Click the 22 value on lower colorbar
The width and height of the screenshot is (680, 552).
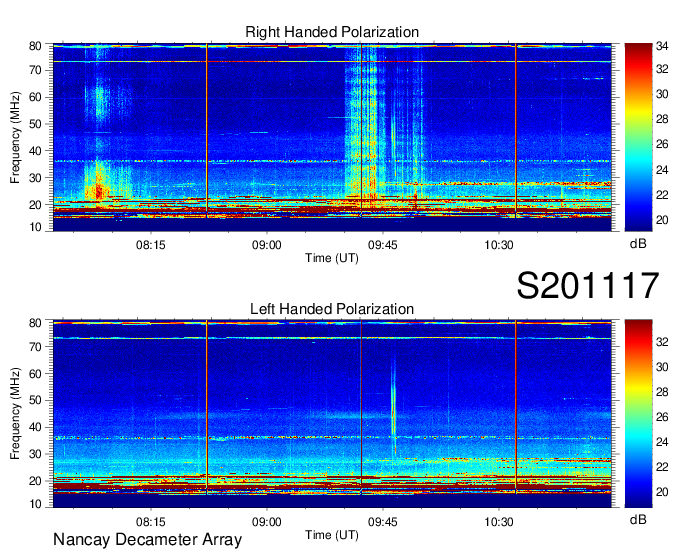click(662, 467)
